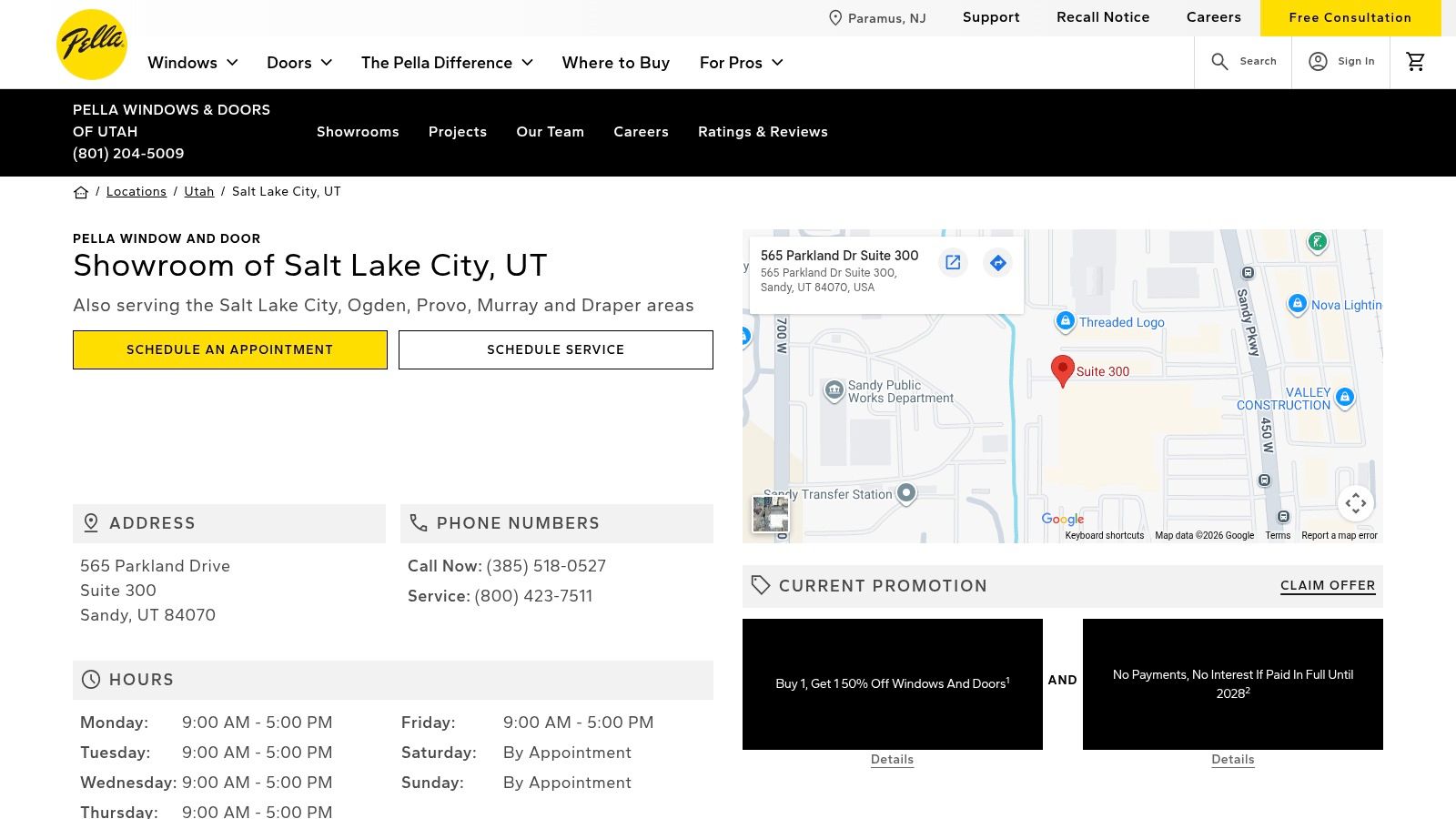The image size is (1456, 819).
Task: Select the Valley Construction map marker
Action: [x=1345, y=398]
